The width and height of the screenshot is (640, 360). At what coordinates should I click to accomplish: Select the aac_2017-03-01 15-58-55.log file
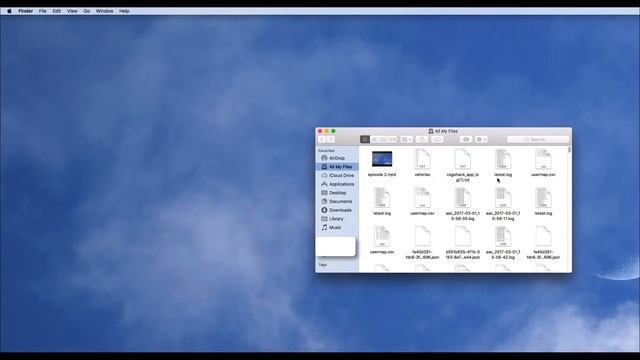pyautogui.click(x=462, y=204)
